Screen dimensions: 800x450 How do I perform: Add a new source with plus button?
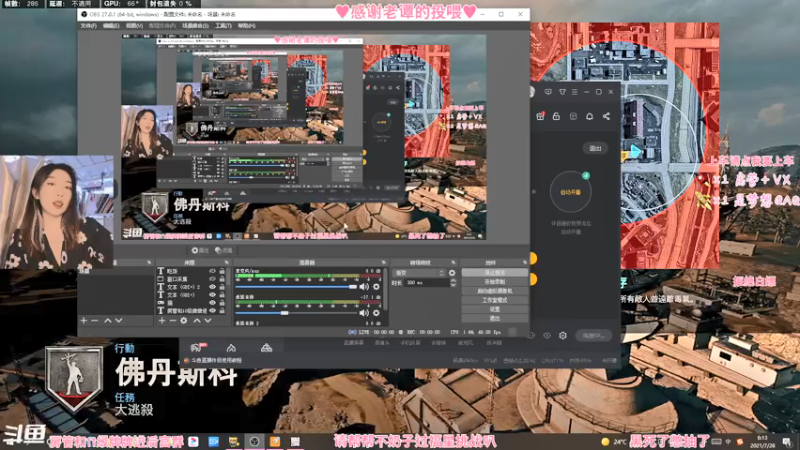(162, 320)
